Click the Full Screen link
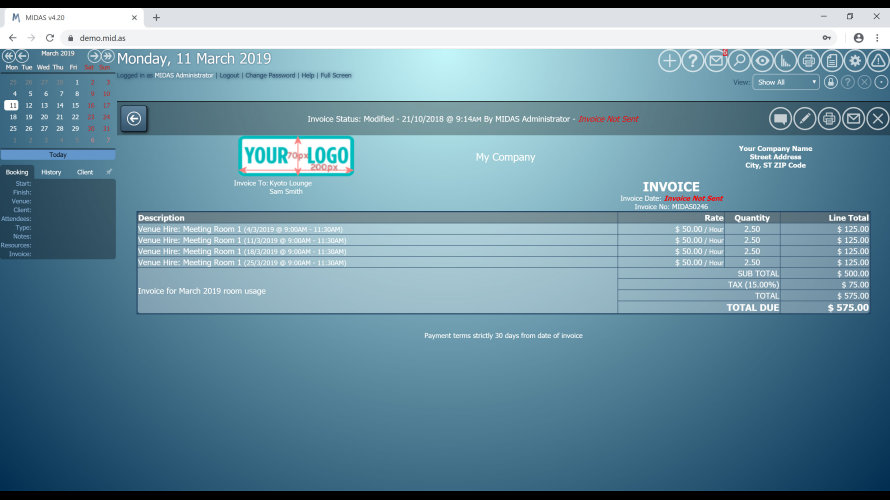The width and height of the screenshot is (890, 500). pyautogui.click(x=336, y=75)
